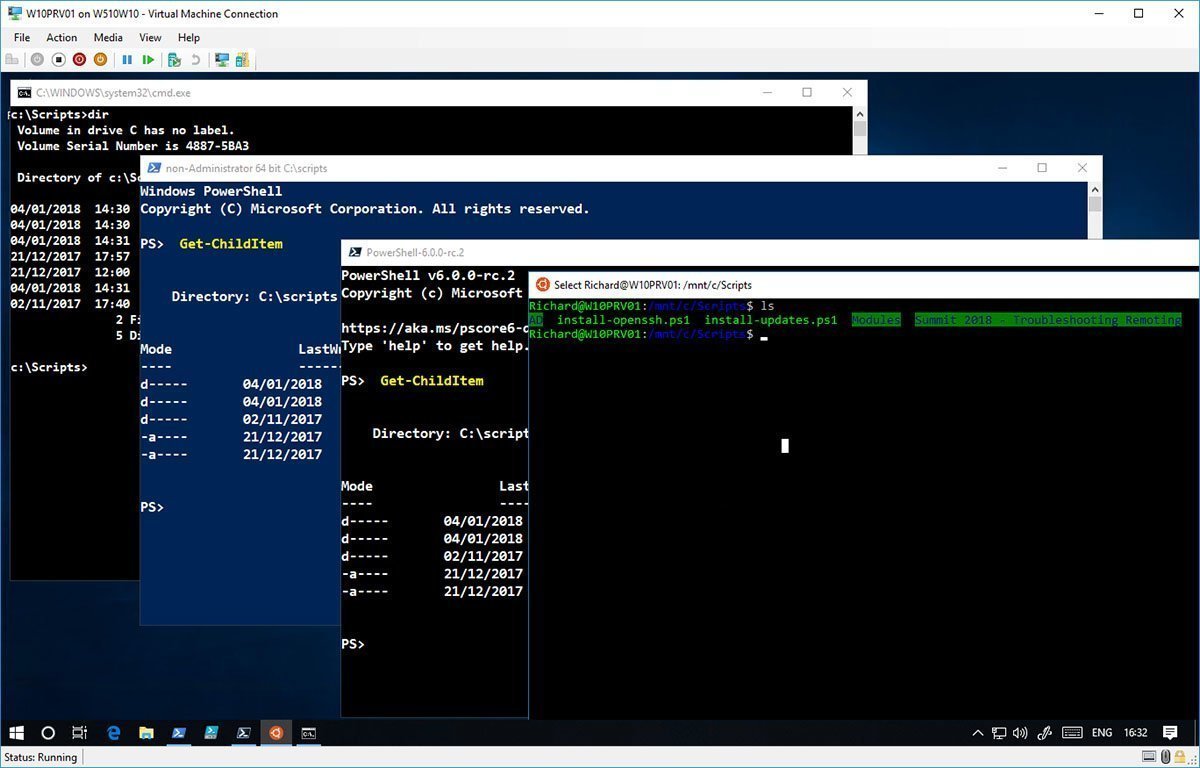Open Ubuntu WSL from the taskbar
The width and height of the screenshot is (1200, 768).
pyautogui.click(x=276, y=732)
